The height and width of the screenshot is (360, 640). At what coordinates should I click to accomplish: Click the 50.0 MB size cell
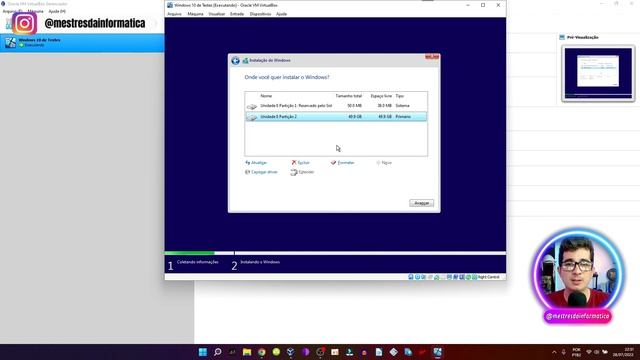pyautogui.click(x=354, y=106)
